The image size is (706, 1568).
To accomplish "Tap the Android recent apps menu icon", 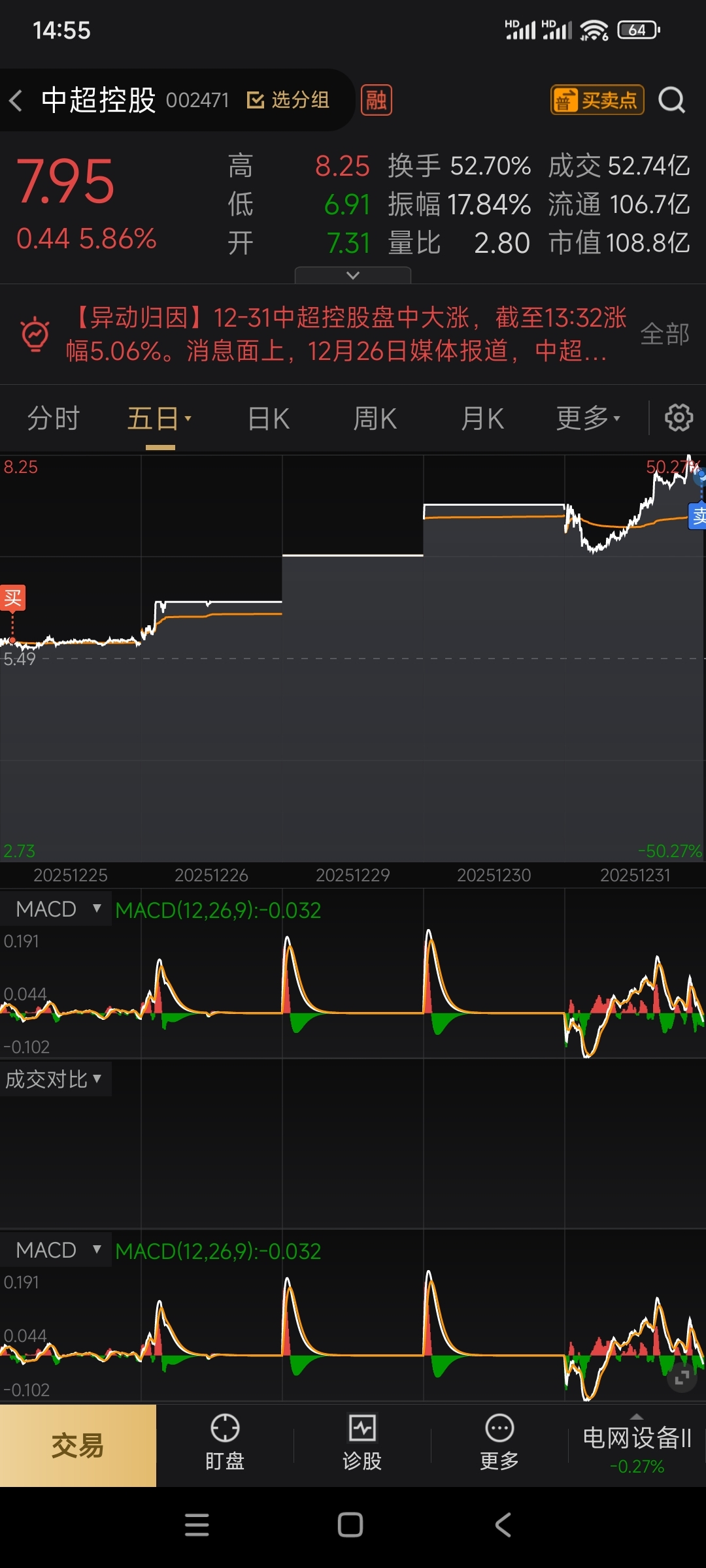I will tap(197, 1525).
